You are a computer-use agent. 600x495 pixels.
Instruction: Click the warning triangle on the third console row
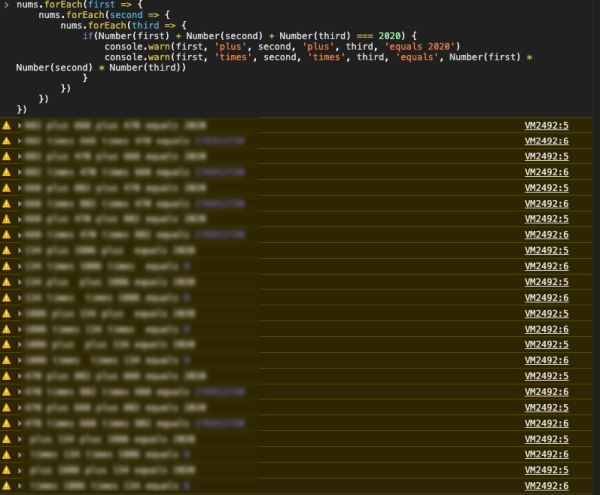pyautogui.click(x=7, y=157)
